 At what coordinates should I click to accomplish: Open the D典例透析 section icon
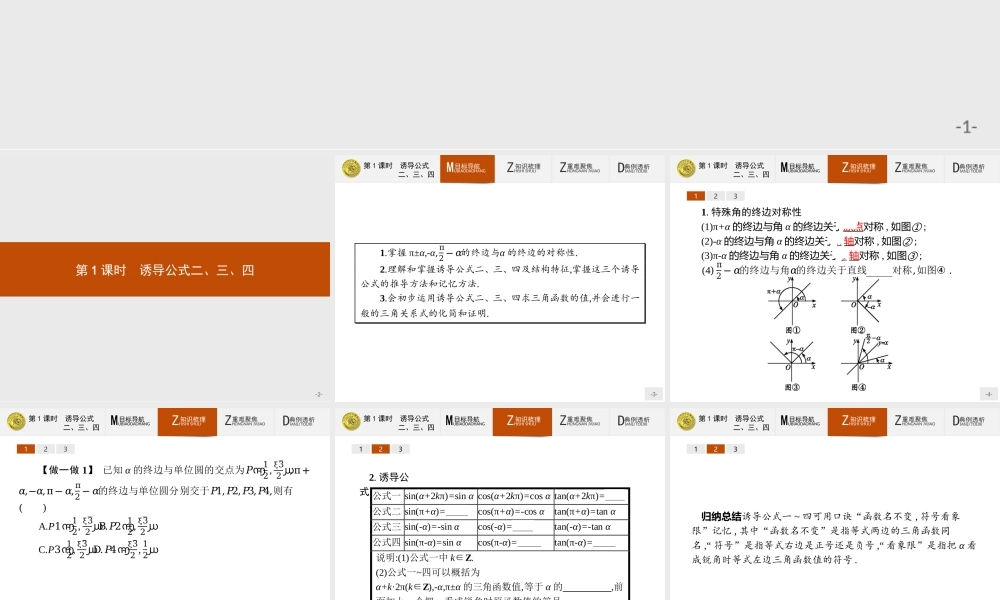(x=633, y=168)
